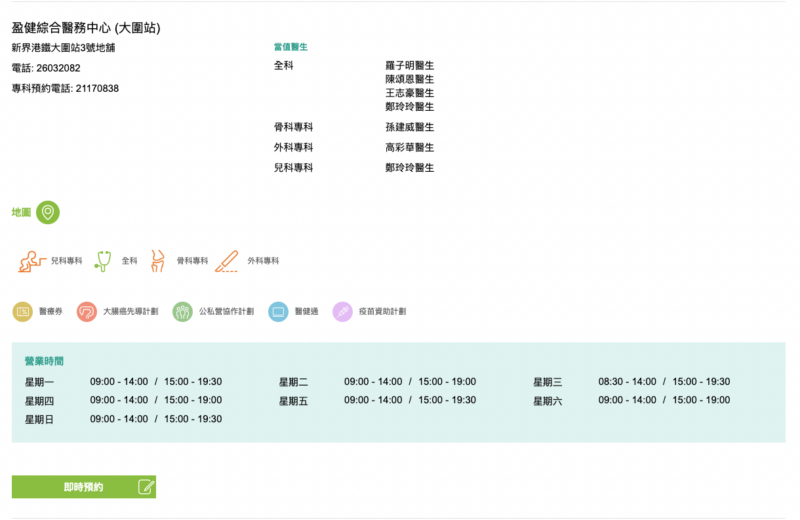The image size is (800, 520).
Task: Open the public-private partnership (公私營協作計劃) icon
Action: click(x=182, y=312)
